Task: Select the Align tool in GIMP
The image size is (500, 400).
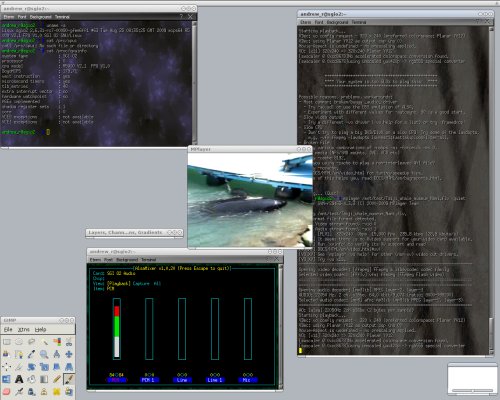Action: coord(7,367)
